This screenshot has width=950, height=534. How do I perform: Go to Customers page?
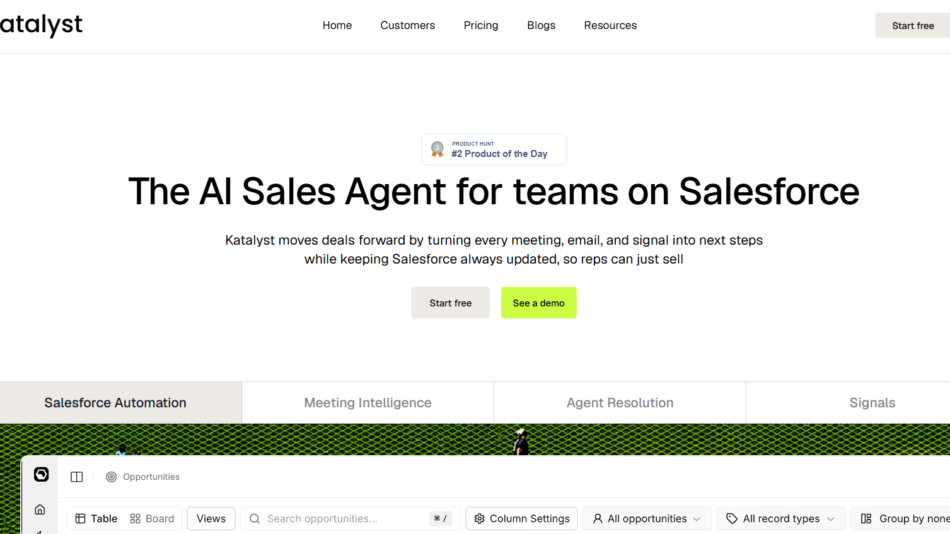pyautogui.click(x=407, y=25)
